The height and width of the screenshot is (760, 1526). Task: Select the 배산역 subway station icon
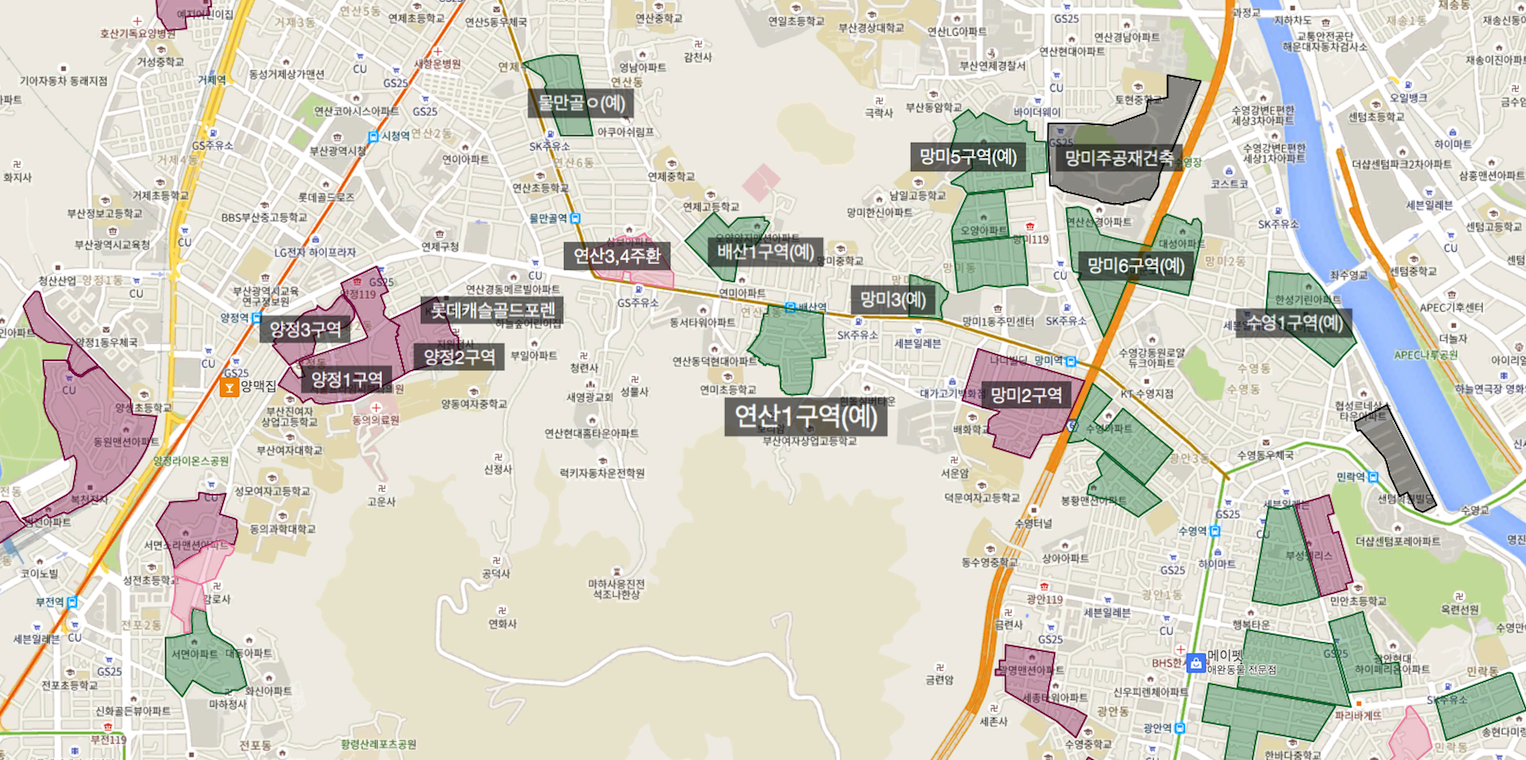point(791,307)
